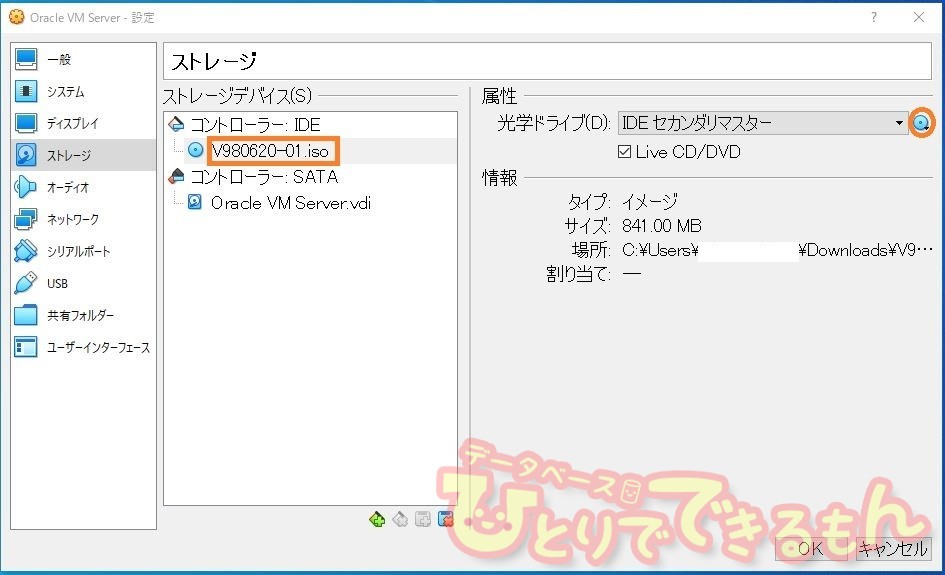The height and width of the screenshot is (575, 945).
Task: Click the remove storage controller icon
Action: 400,519
